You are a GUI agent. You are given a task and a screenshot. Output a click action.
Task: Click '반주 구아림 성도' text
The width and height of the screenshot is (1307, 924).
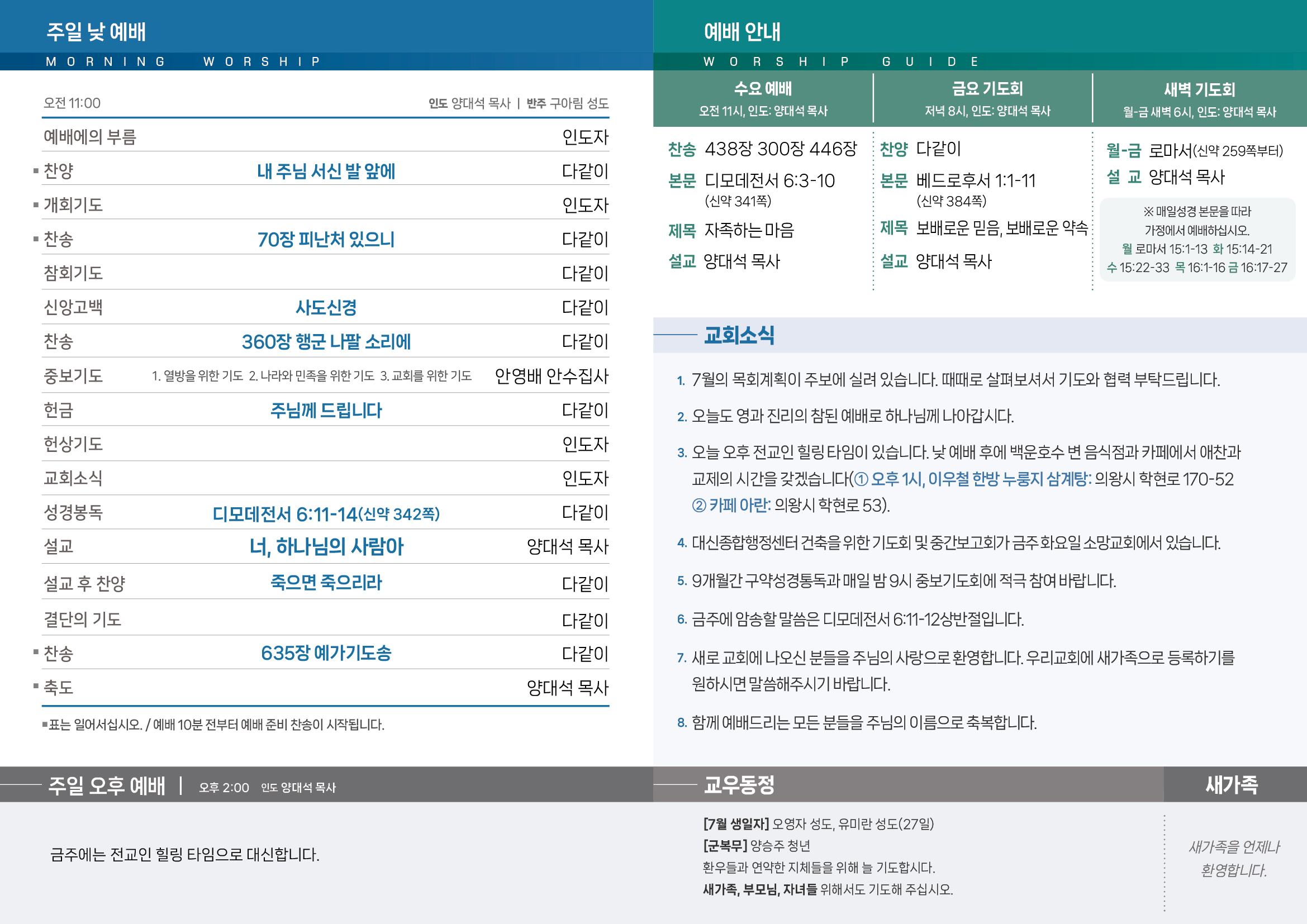(568, 103)
